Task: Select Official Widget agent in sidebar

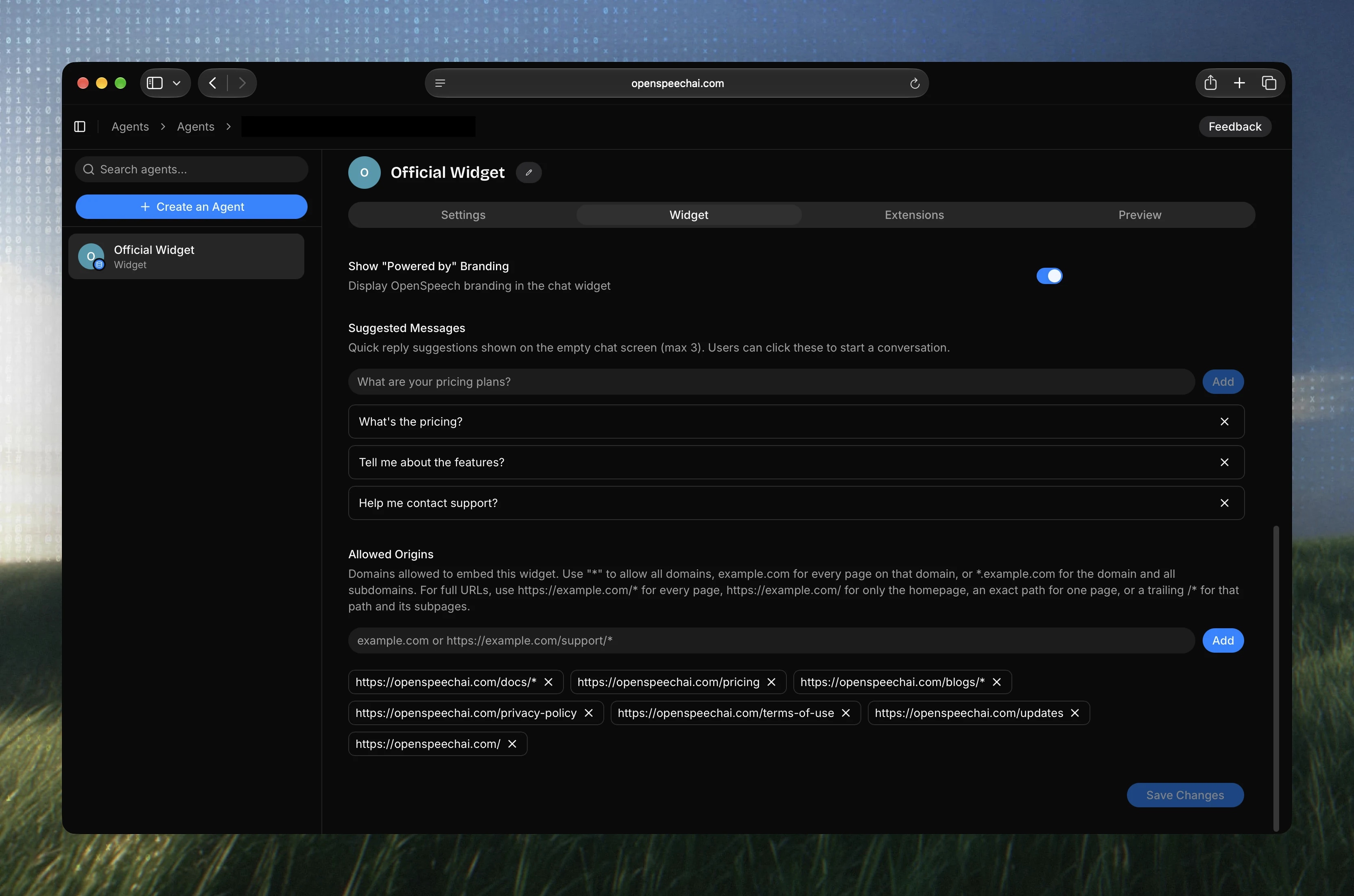Action: click(x=186, y=257)
